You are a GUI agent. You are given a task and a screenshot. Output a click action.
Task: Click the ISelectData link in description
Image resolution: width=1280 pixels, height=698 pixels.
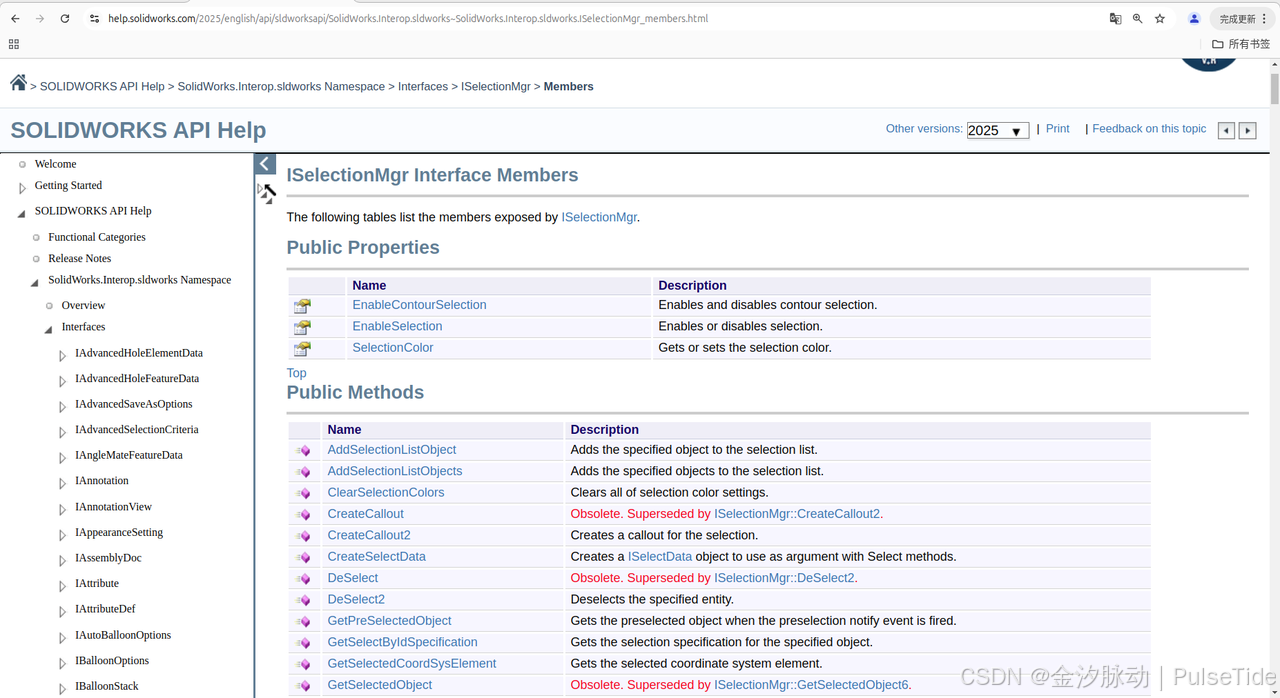coord(660,557)
